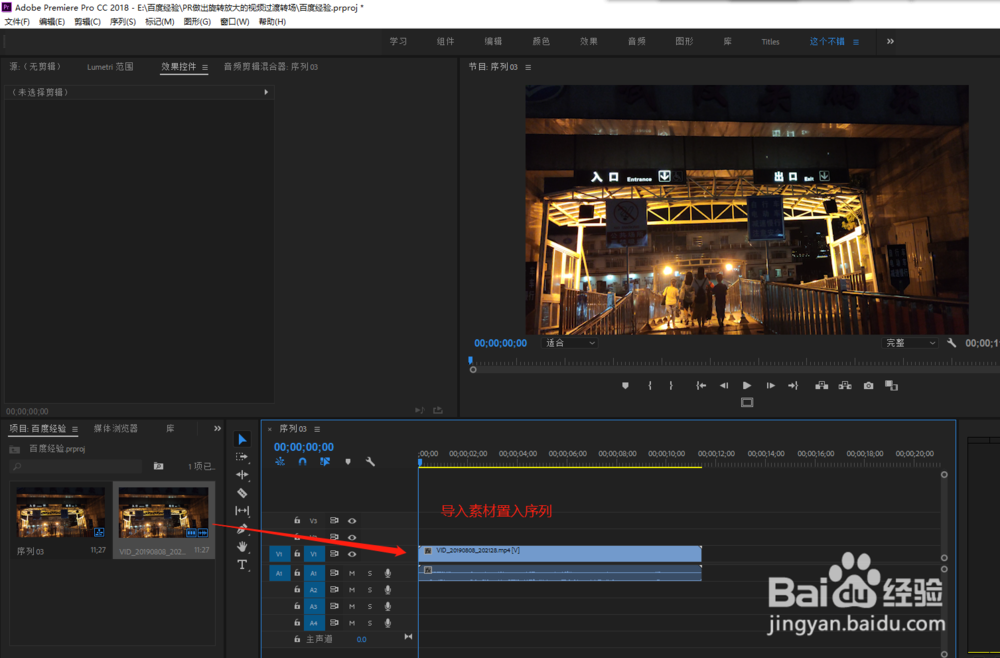Open 窗口(W) menu
The image size is (1000, 658).
[235, 22]
